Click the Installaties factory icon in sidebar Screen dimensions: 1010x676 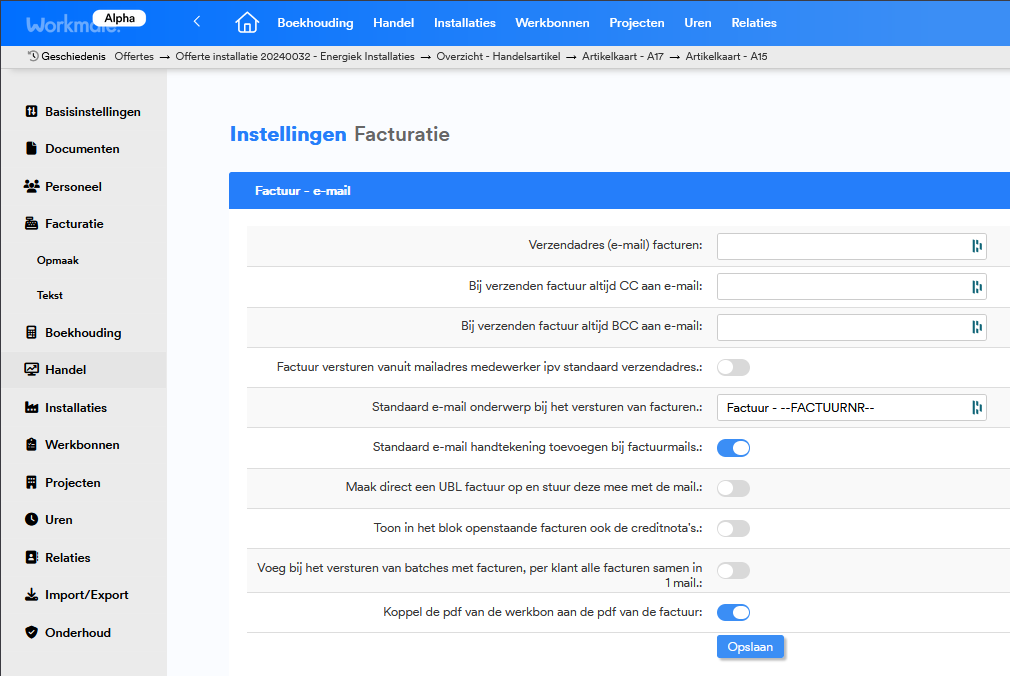31,408
